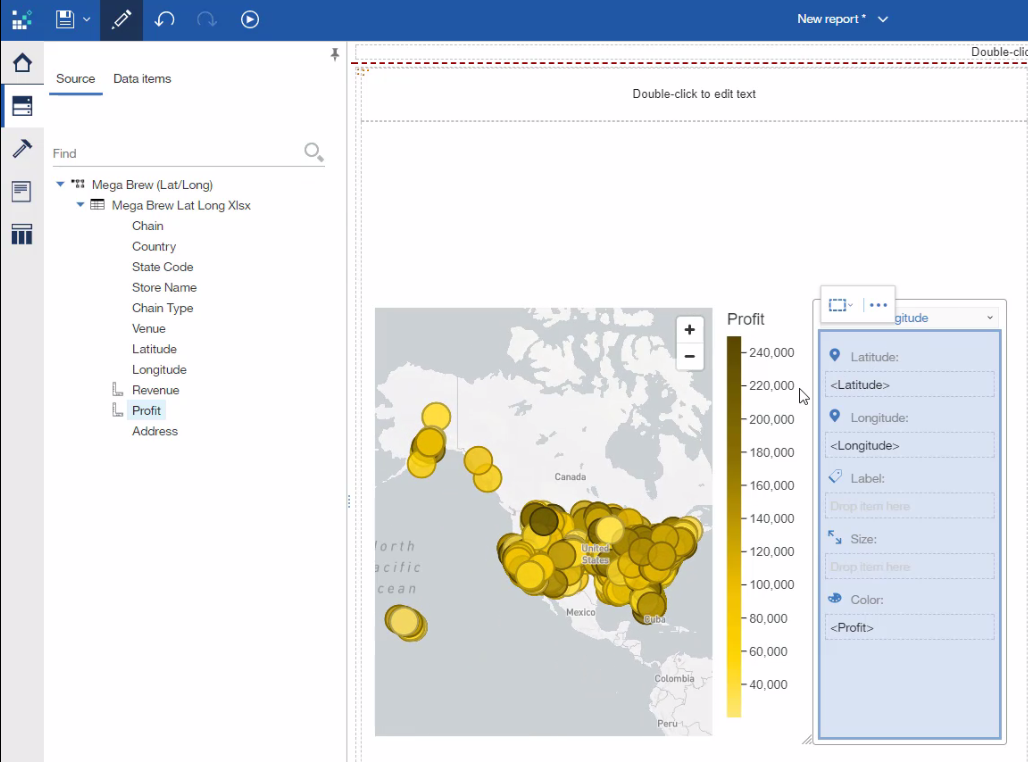Click the pin icon on data panel

[335, 55]
